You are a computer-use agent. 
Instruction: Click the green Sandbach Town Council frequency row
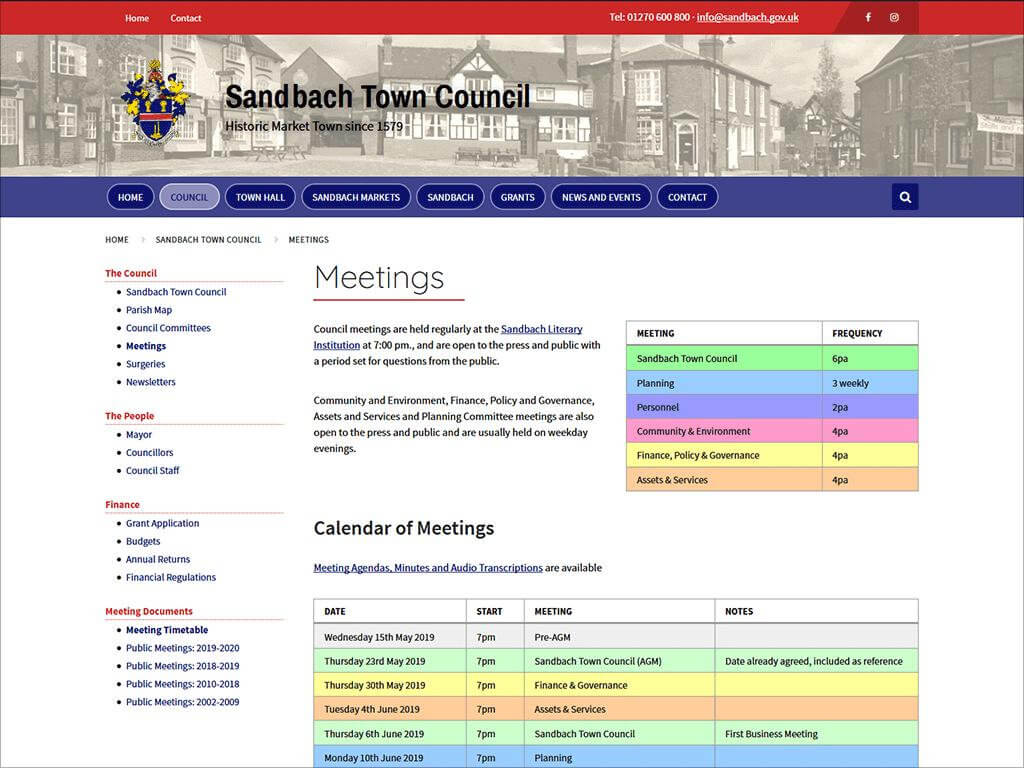[x=772, y=358]
